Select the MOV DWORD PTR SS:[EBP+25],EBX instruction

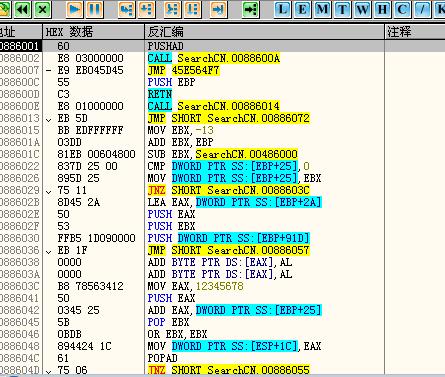(x=234, y=178)
